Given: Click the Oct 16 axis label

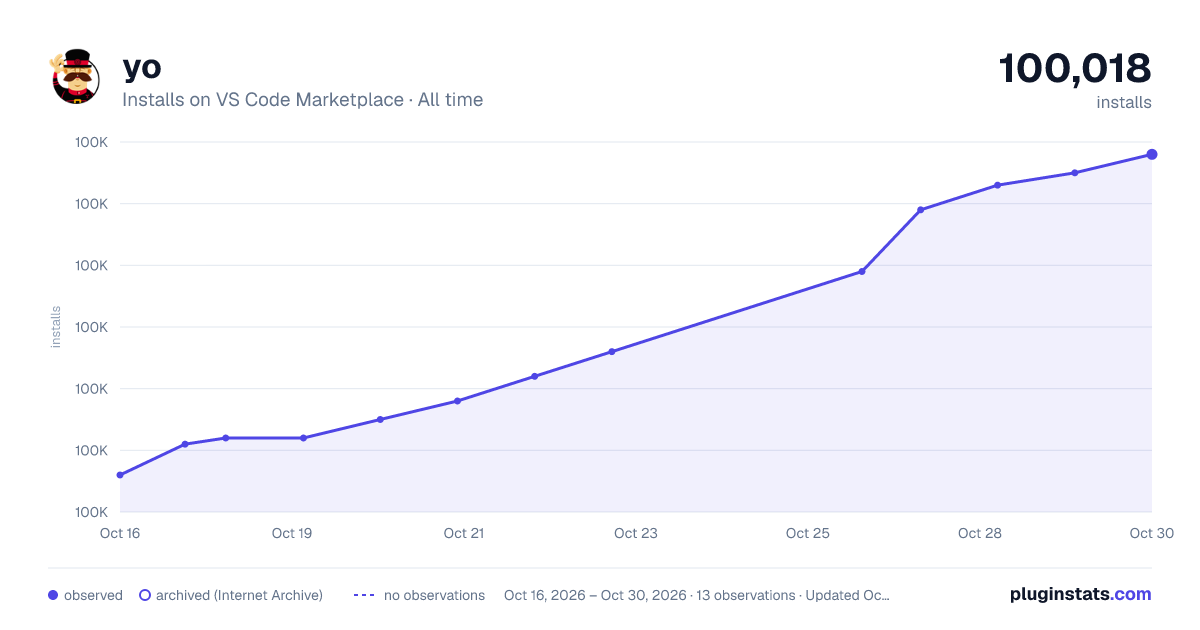Looking at the screenshot, I should coord(120,533).
